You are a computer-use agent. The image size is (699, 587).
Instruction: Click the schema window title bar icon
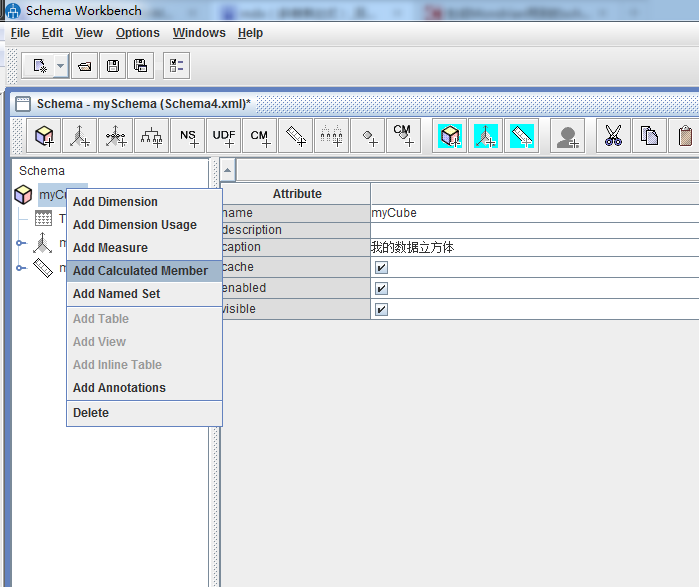pyautogui.click(x=23, y=104)
